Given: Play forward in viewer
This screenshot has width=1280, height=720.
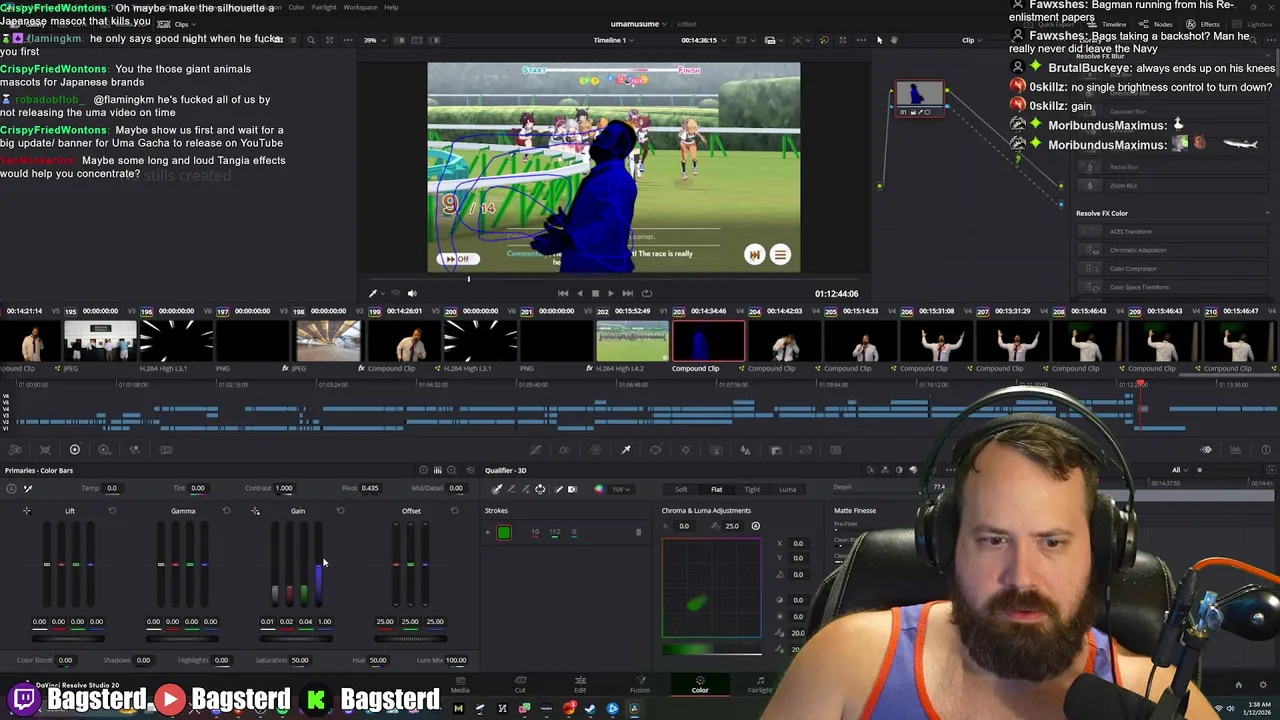Looking at the screenshot, I should point(611,293).
